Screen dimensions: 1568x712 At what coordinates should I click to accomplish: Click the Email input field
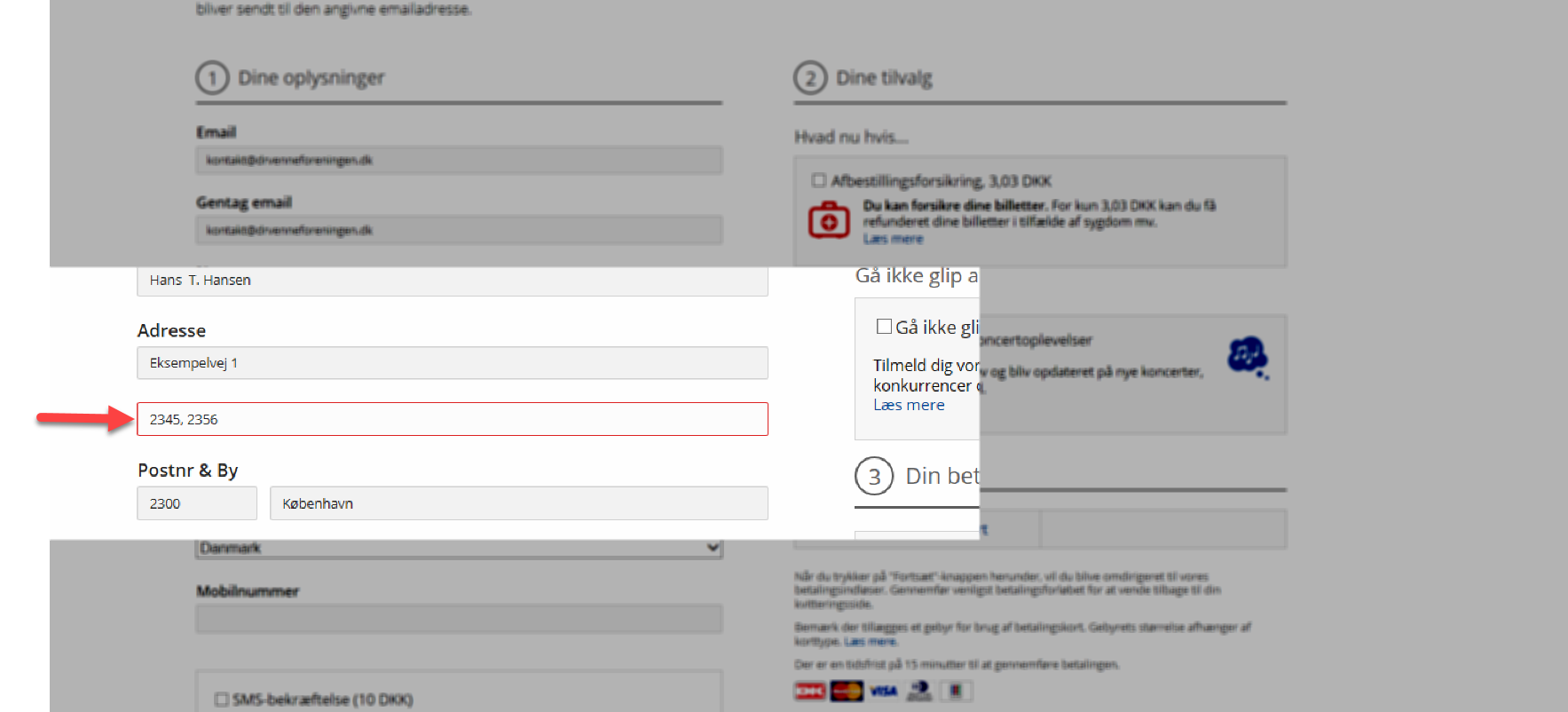459,161
